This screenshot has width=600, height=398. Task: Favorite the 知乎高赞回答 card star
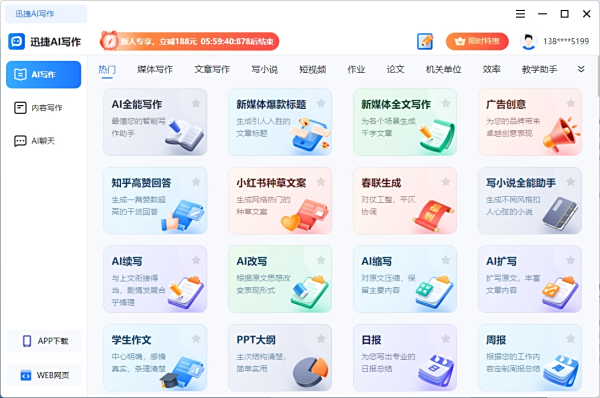[196, 181]
